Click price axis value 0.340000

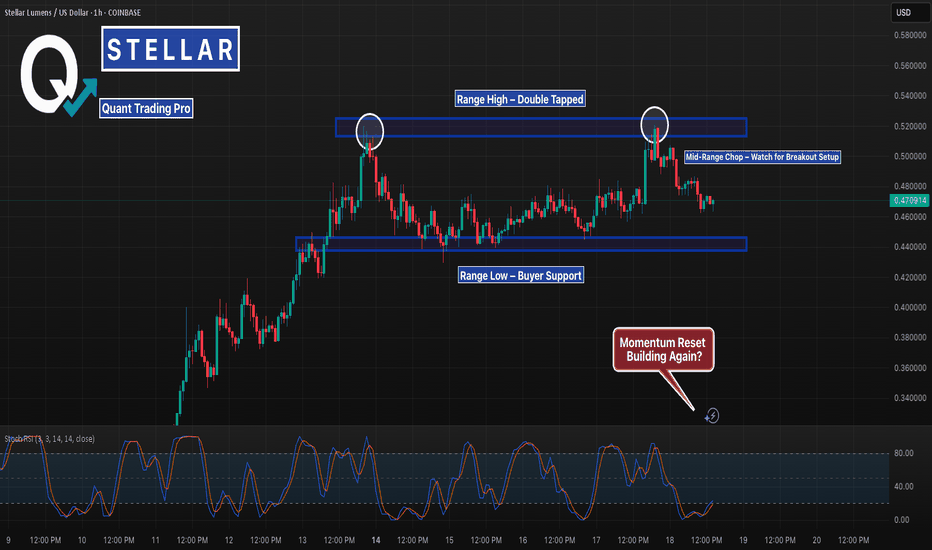910,398
